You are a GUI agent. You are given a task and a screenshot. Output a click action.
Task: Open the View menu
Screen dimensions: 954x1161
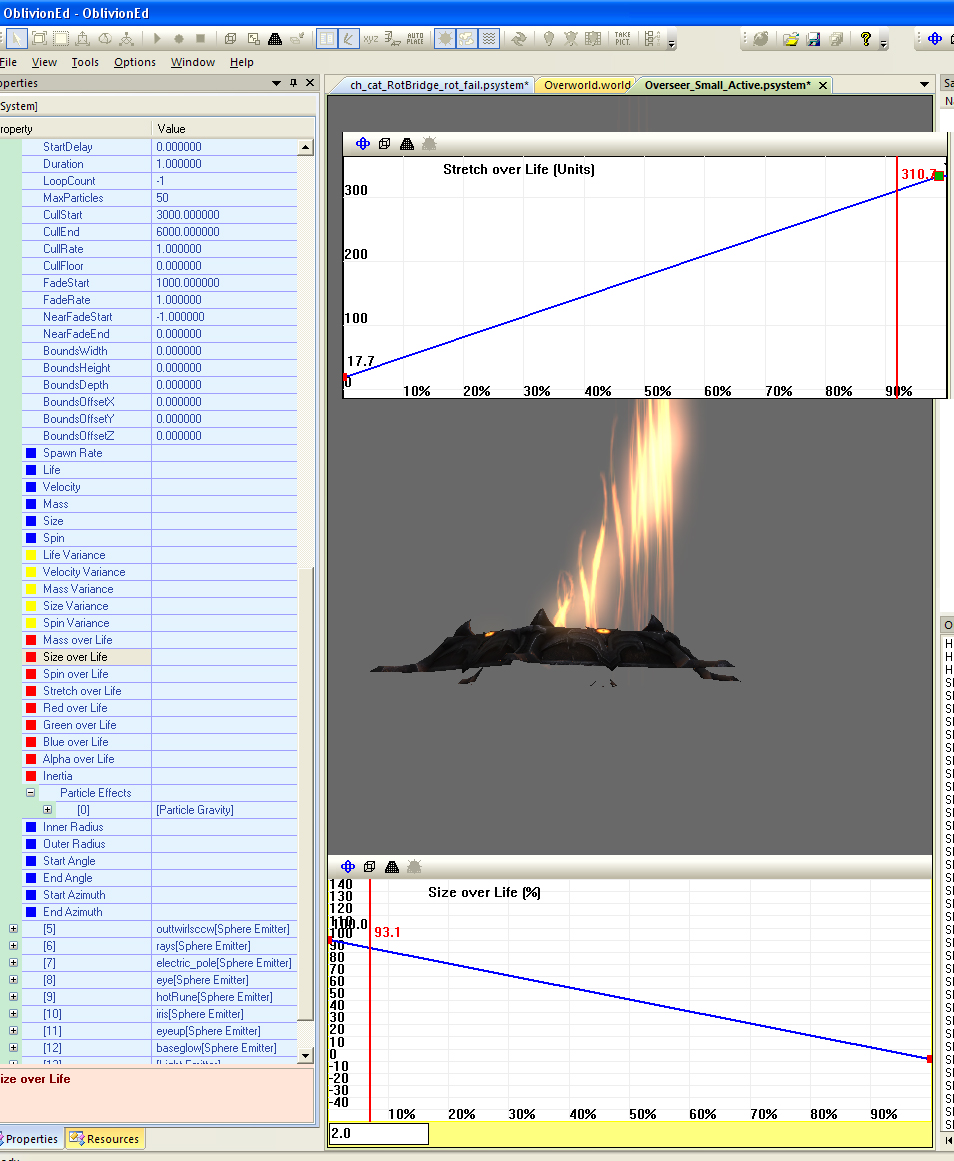(x=44, y=62)
